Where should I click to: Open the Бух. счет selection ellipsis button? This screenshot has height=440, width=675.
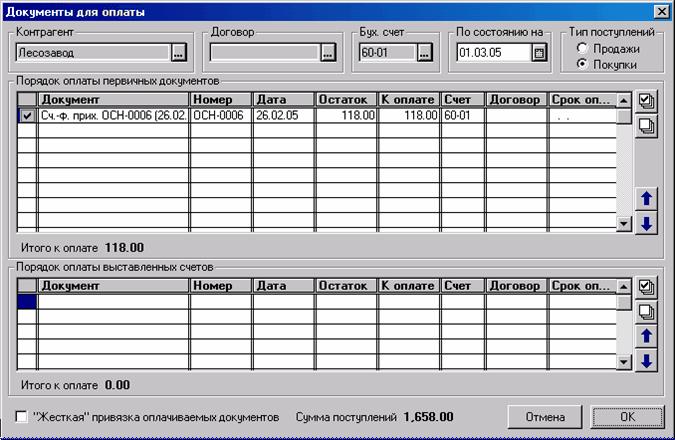tap(424, 53)
